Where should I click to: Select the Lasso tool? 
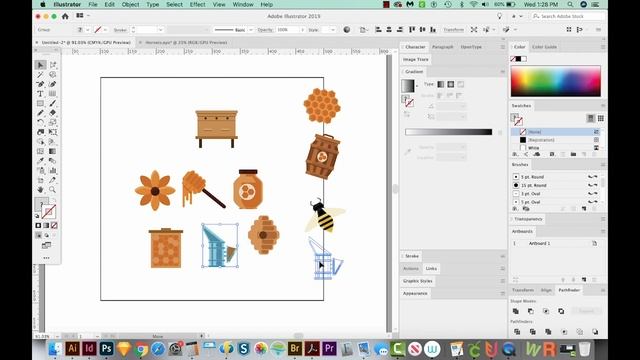click(x=53, y=75)
